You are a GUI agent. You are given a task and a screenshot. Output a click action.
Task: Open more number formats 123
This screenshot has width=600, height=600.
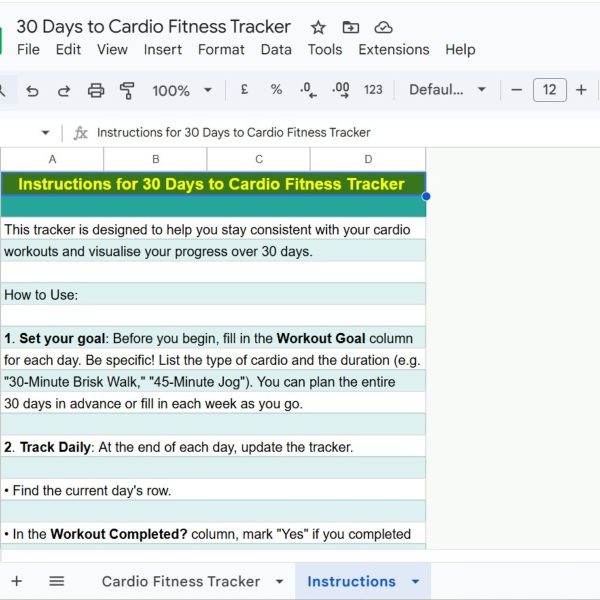click(x=373, y=90)
